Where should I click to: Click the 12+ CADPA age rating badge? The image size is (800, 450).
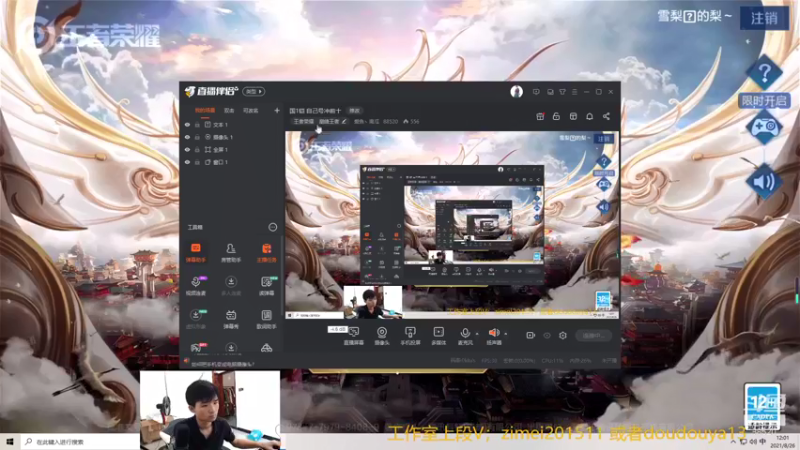(762, 407)
